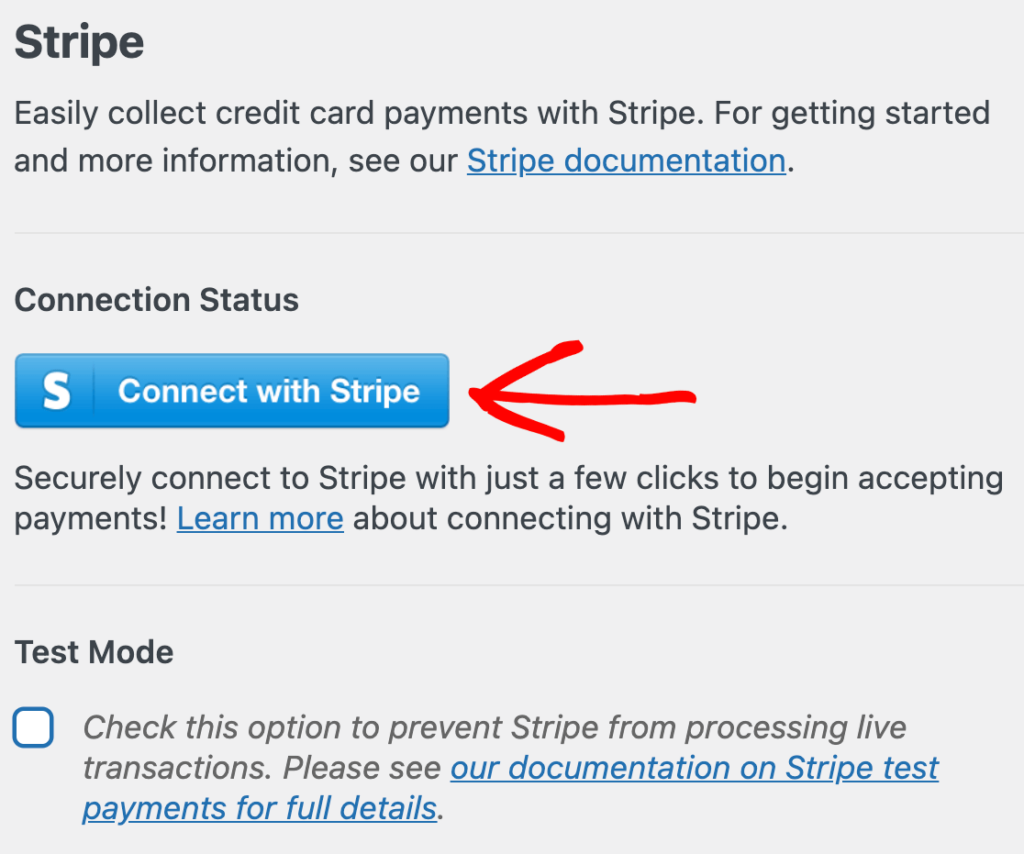Click the Test Mode section title

tap(93, 652)
